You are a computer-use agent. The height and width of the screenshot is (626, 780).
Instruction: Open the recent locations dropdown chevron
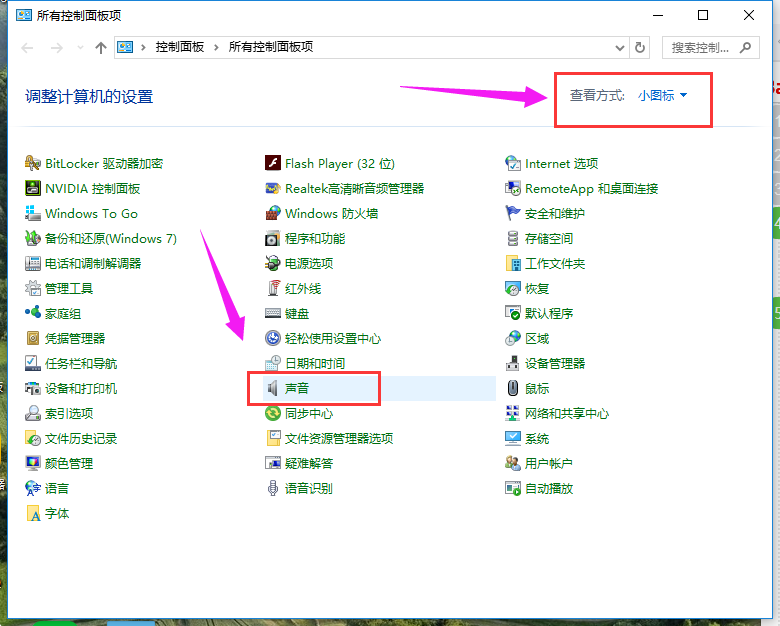[x=78, y=48]
